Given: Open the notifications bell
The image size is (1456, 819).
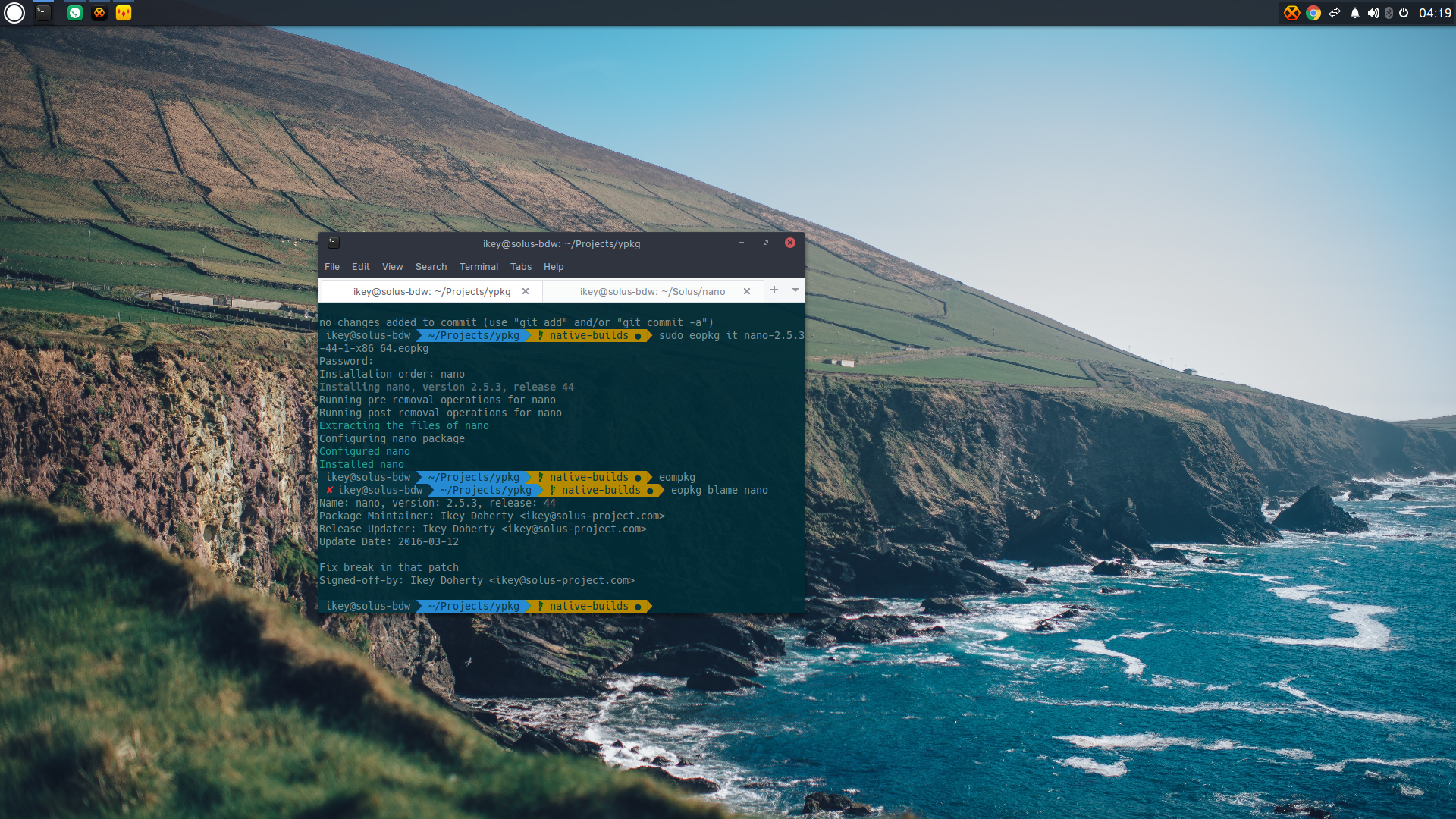Looking at the screenshot, I should 1354,13.
